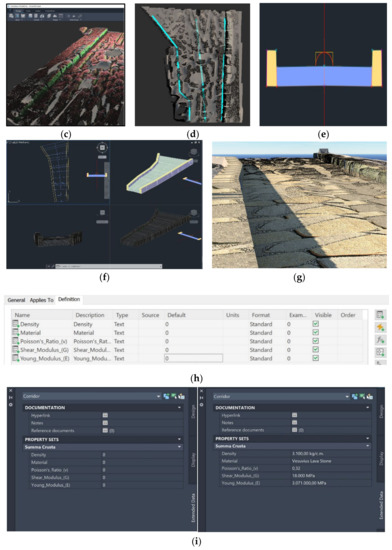Collapse the Summa Crusta property set on left
392x550 pixels.
[x=179, y=447]
